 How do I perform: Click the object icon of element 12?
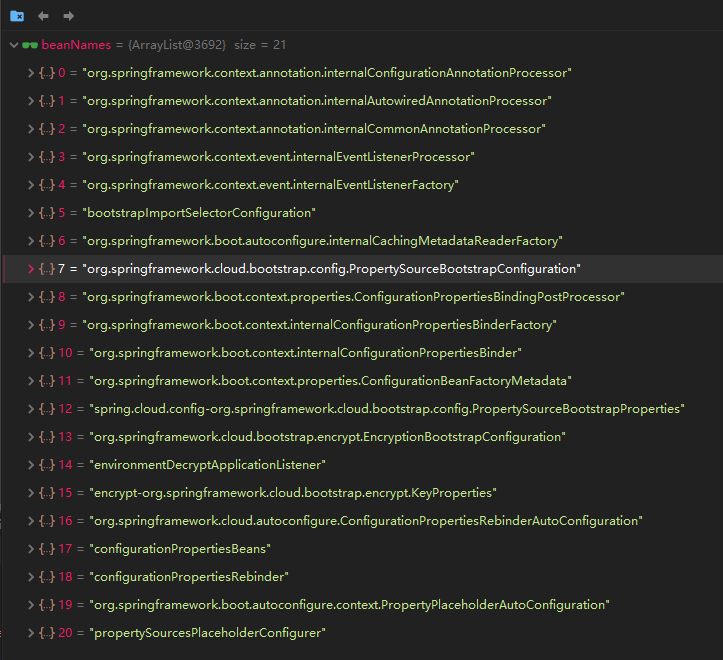tap(47, 409)
